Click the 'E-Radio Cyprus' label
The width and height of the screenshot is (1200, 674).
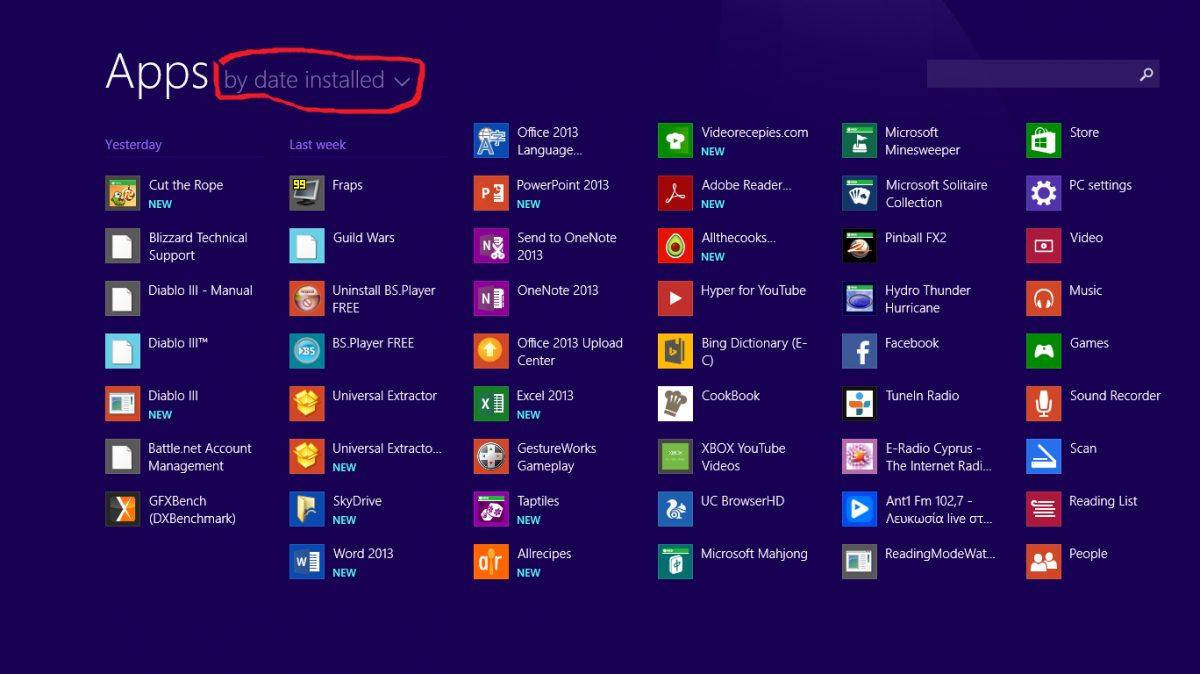click(938, 457)
